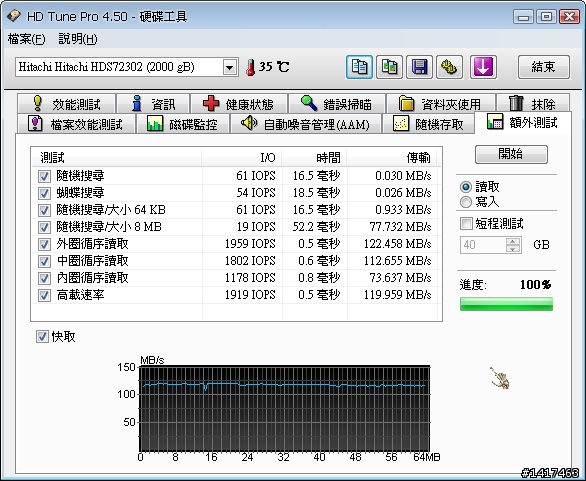The height and width of the screenshot is (481, 586).
Task: Switch to the 錯誤掃瞄 tab
Action: (x=337, y=104)
